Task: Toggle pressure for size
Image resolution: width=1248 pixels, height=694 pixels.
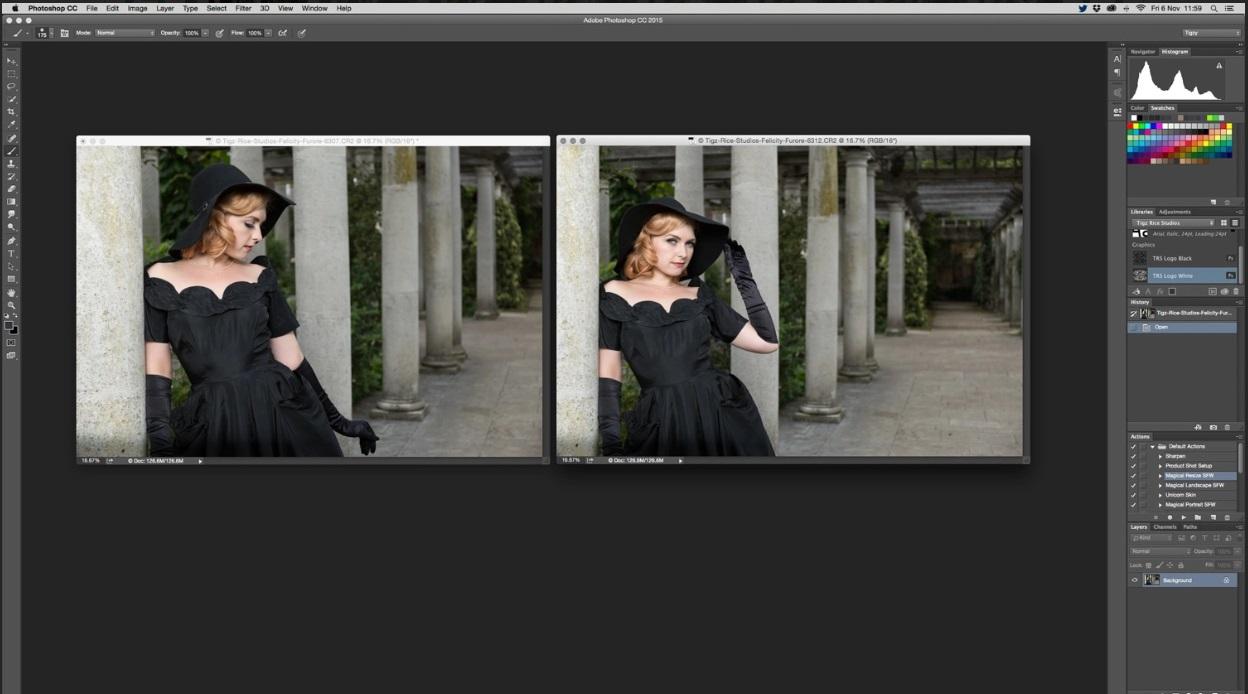Action: click(x=301, y=33)
